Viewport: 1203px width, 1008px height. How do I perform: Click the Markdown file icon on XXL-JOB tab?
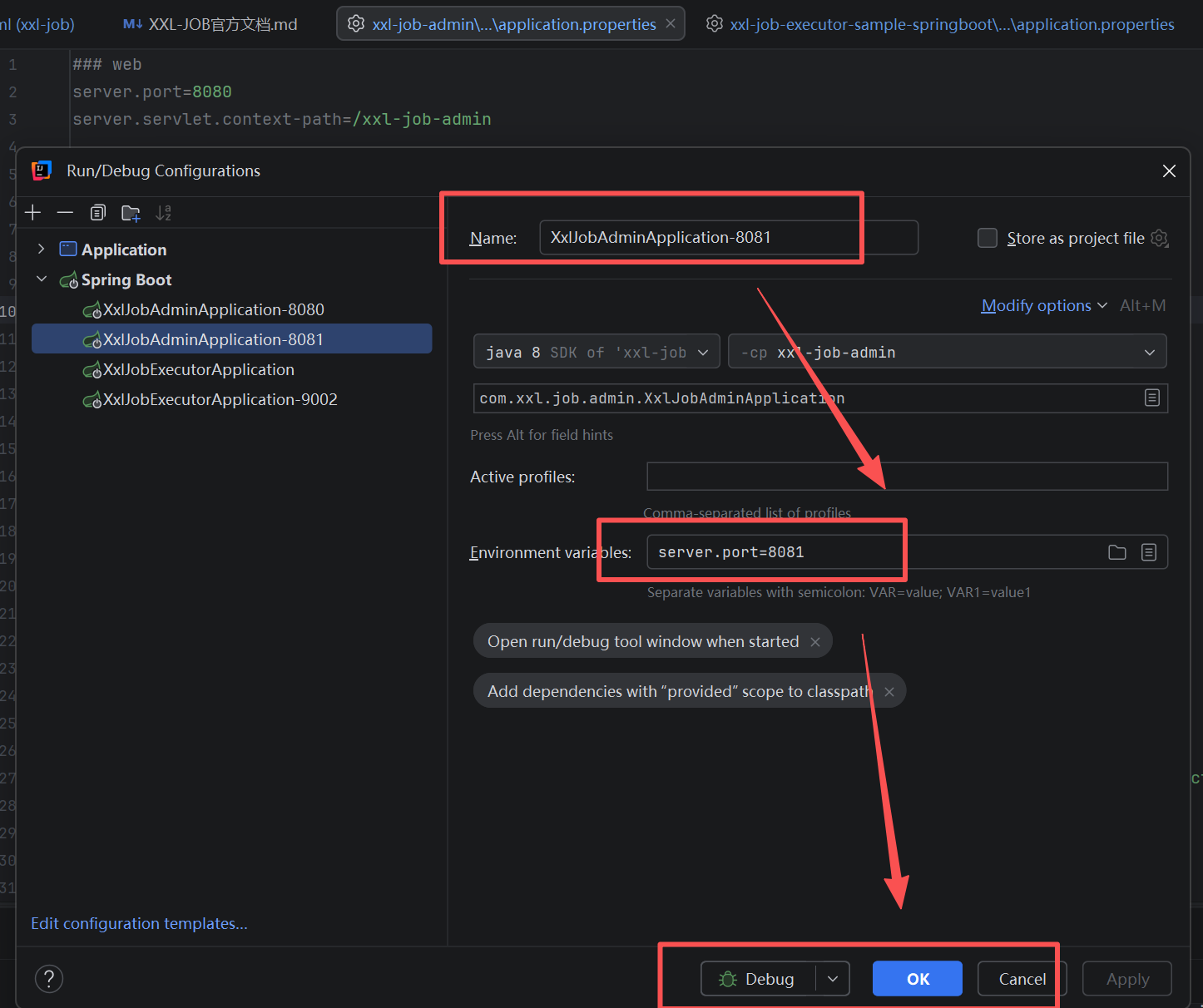132,24
